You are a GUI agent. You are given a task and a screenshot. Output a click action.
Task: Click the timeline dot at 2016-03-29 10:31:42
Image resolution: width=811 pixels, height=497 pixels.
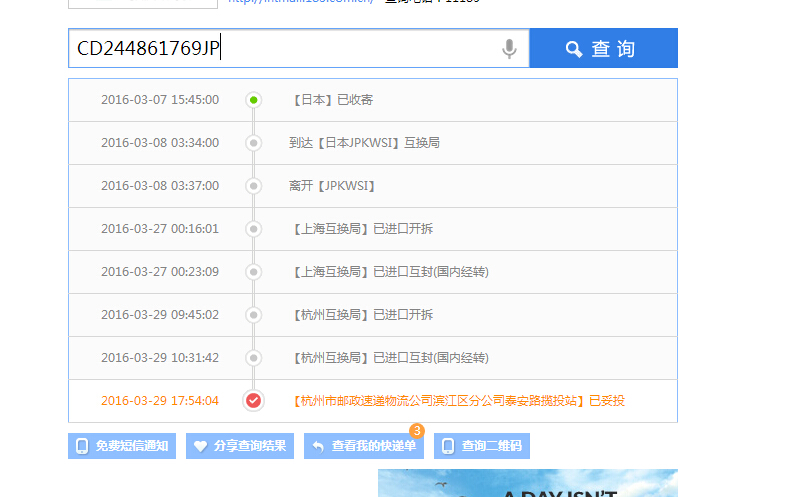pyautogui.click(x=253, y=357)
